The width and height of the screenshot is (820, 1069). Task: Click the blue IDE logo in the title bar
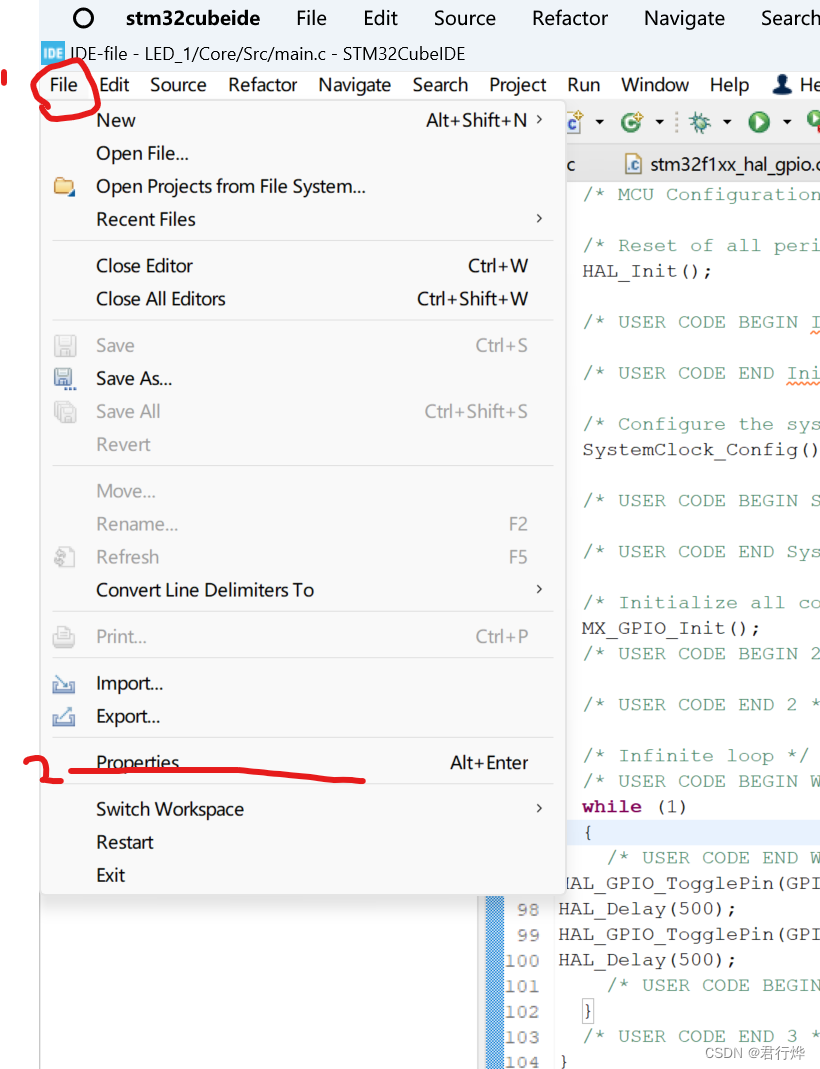52,53
